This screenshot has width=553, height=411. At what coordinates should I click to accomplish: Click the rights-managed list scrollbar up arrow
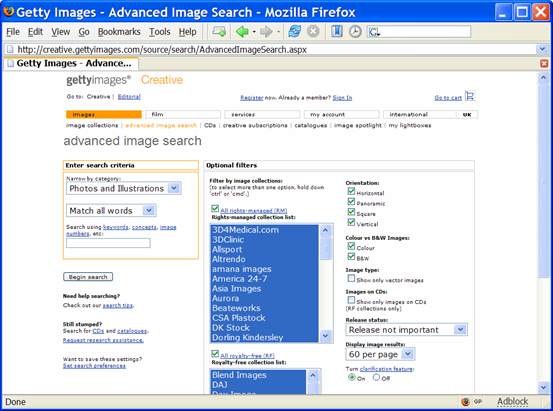point(325,230)
